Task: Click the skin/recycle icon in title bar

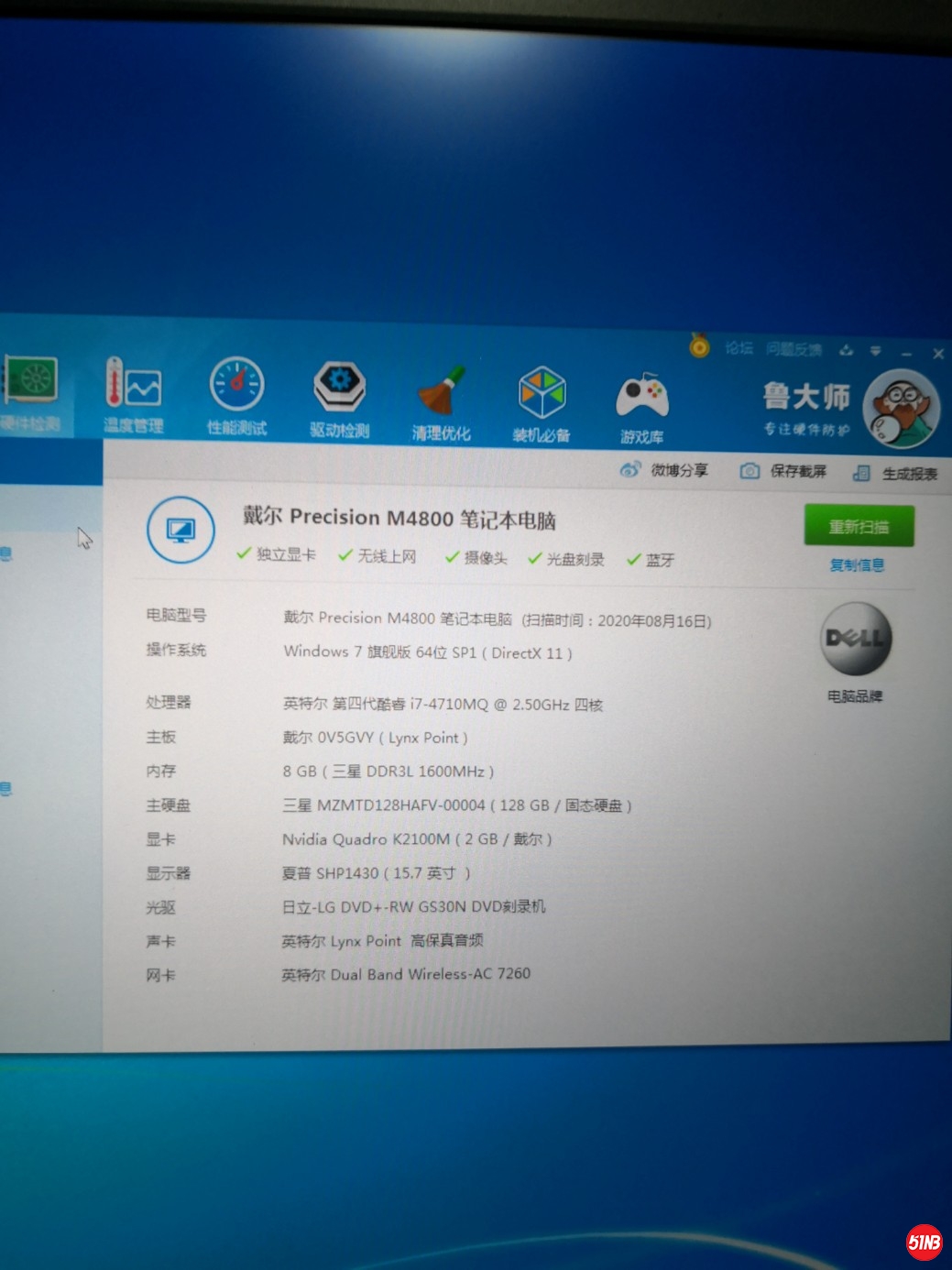Action: pos(846,350)
